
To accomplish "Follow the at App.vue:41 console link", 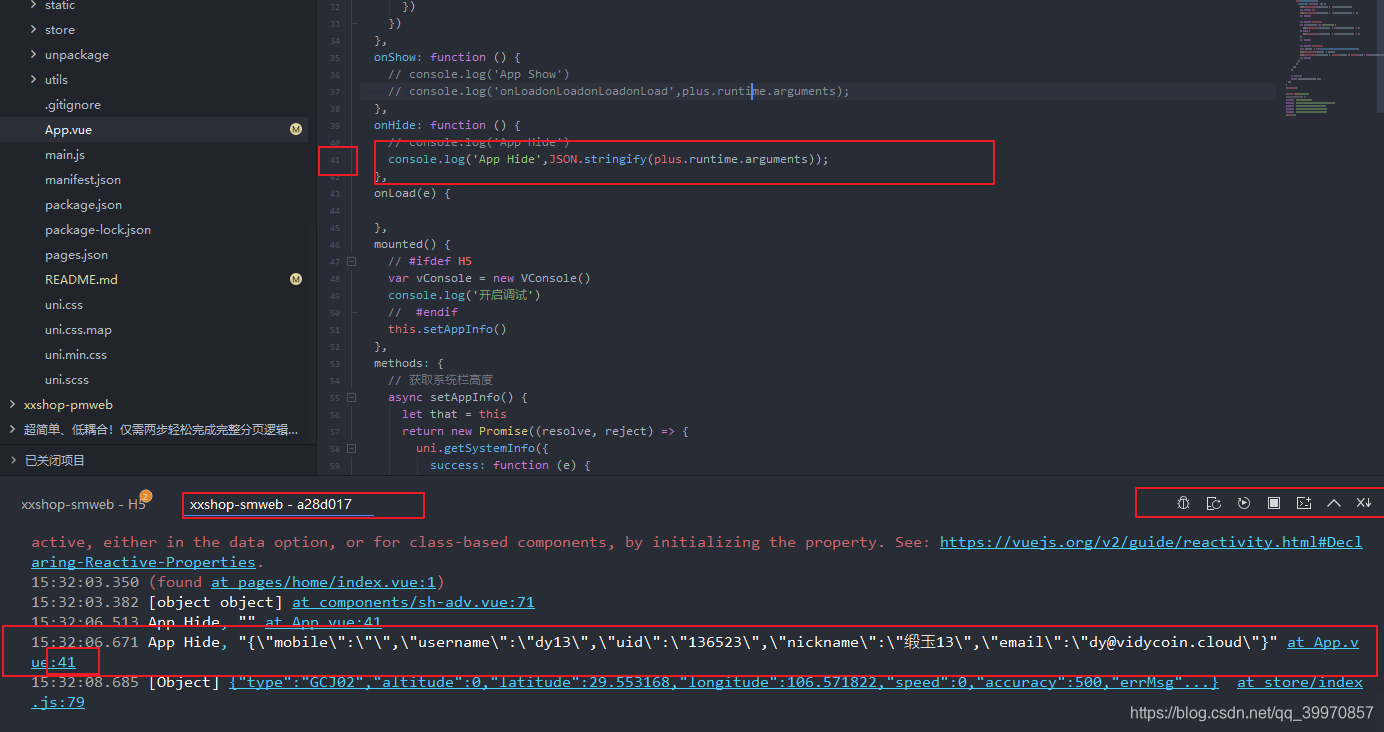I will click(1322, 641).
